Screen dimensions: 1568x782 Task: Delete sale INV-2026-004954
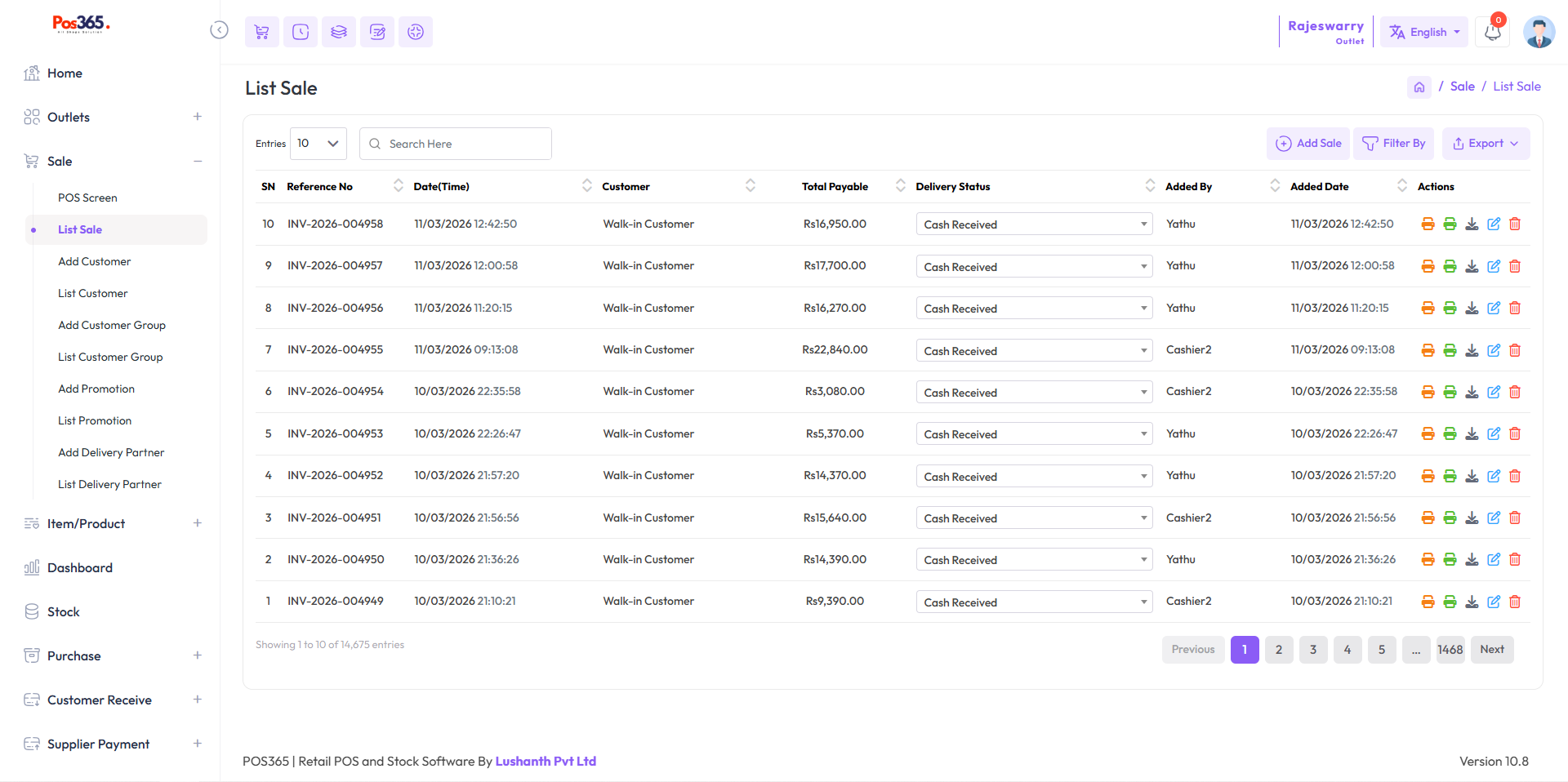pyautogui.click(x=1515, y=392)
